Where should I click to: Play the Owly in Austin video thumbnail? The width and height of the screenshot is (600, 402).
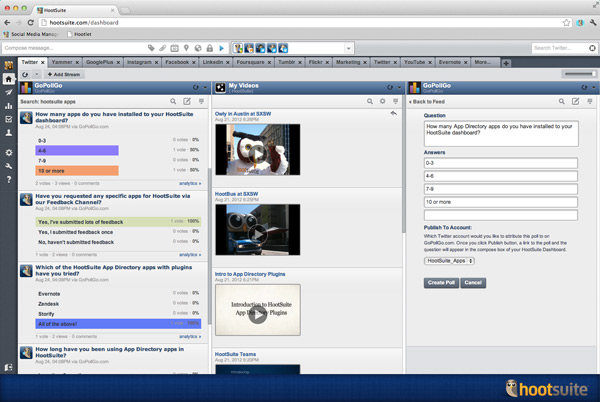pyautogui.click(x=258, y=150)
